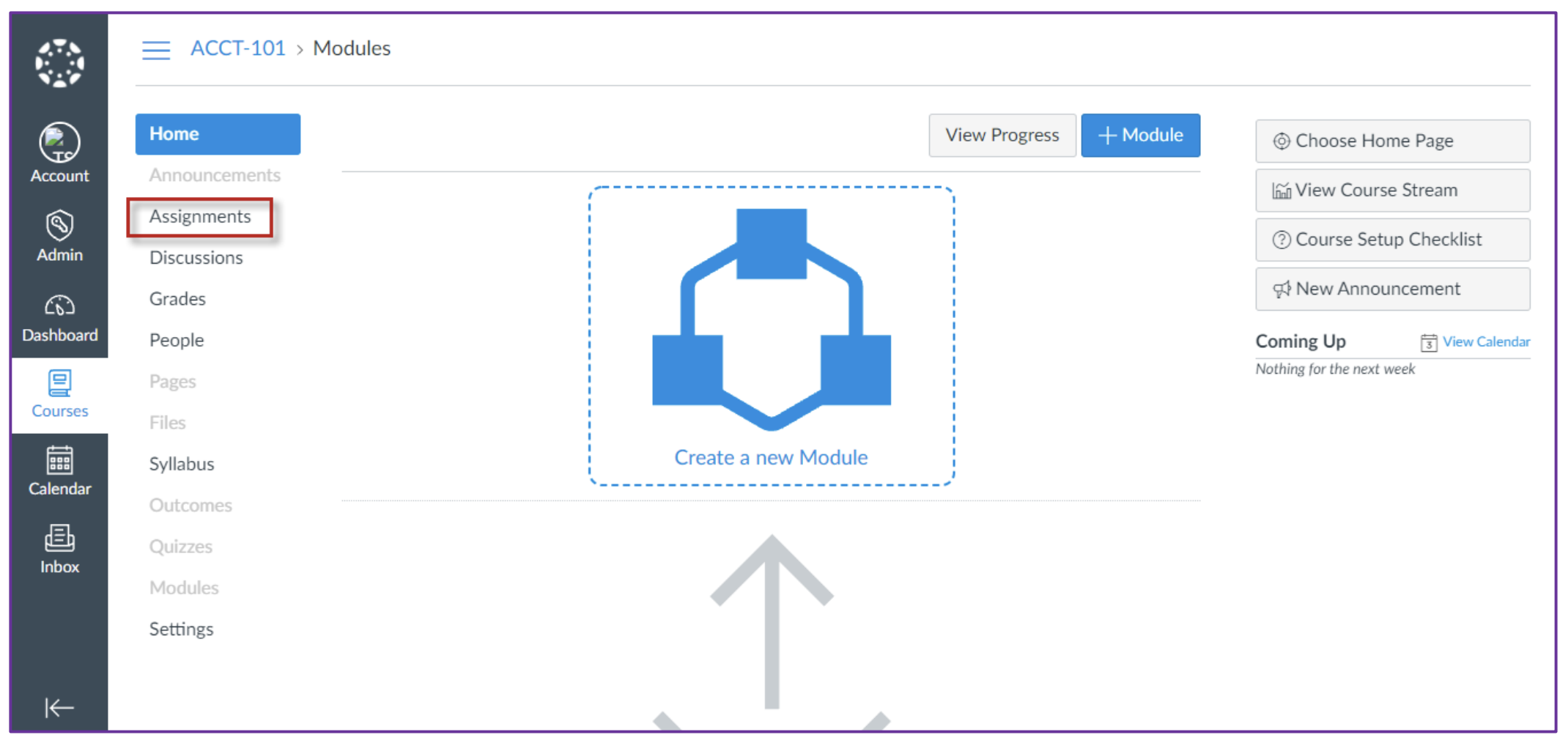1568x743 pixels.
Task: Open the Course Setup Checklist button
Action: pyautogui.click(x=1393, y=240)
